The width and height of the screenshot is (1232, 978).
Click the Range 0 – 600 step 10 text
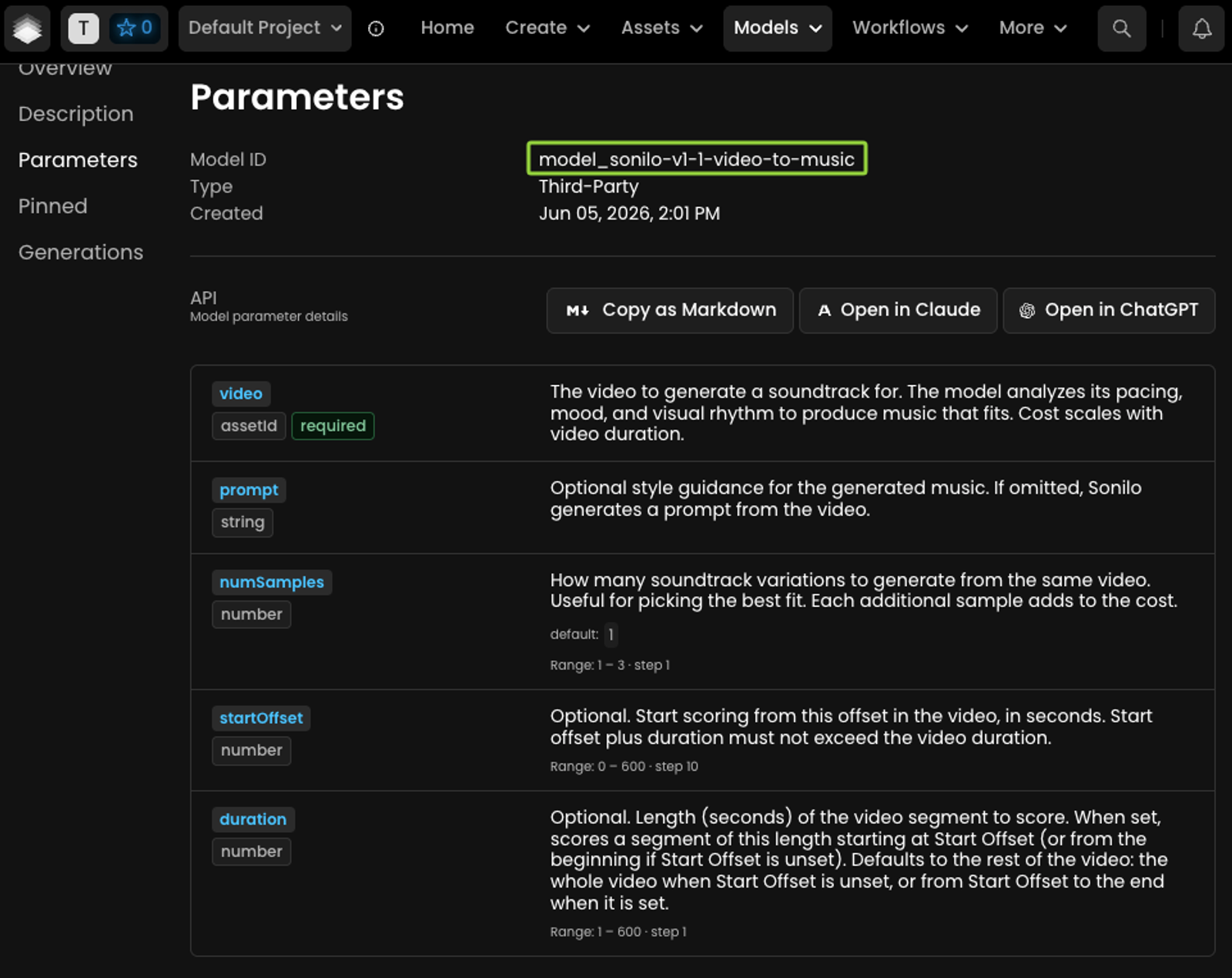pyautogui.click(x=624, y=767)
